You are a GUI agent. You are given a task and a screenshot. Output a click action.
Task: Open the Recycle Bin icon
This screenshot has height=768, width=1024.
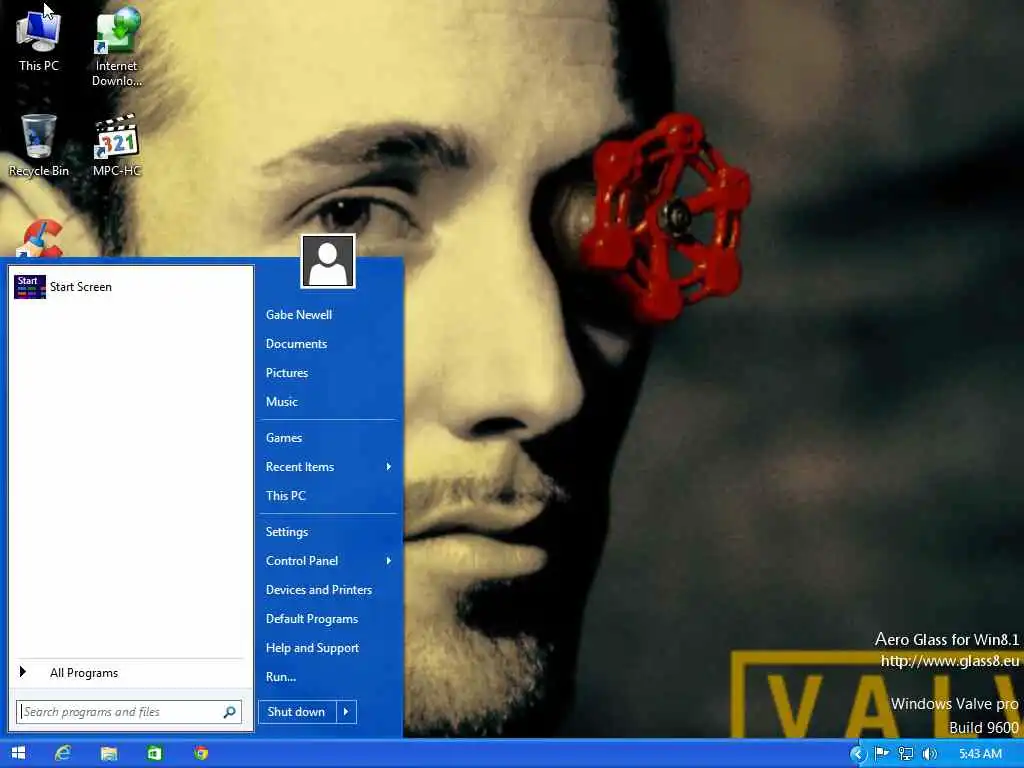pyautogui.click(x=39, y=145)
